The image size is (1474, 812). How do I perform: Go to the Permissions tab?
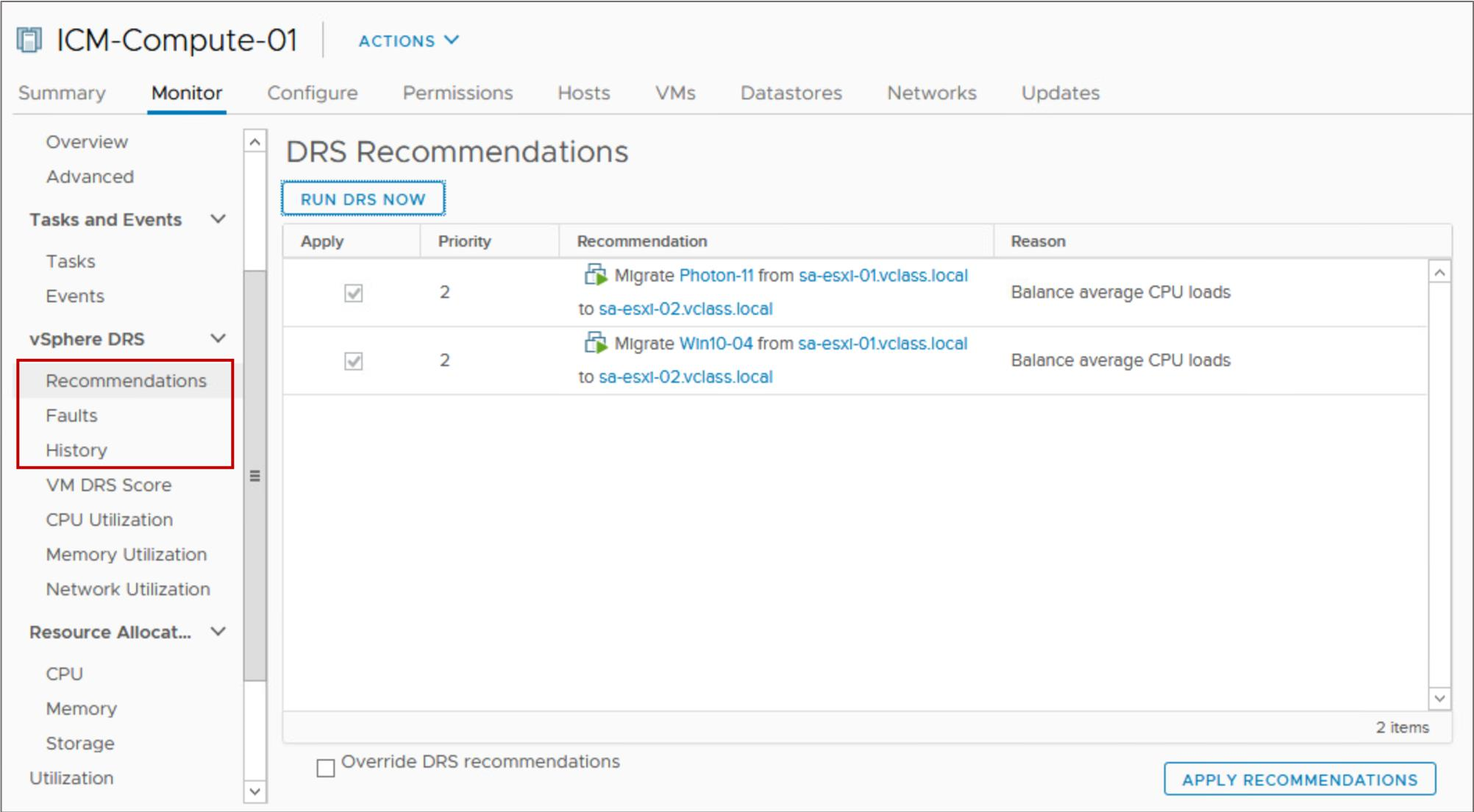(457, 93)
